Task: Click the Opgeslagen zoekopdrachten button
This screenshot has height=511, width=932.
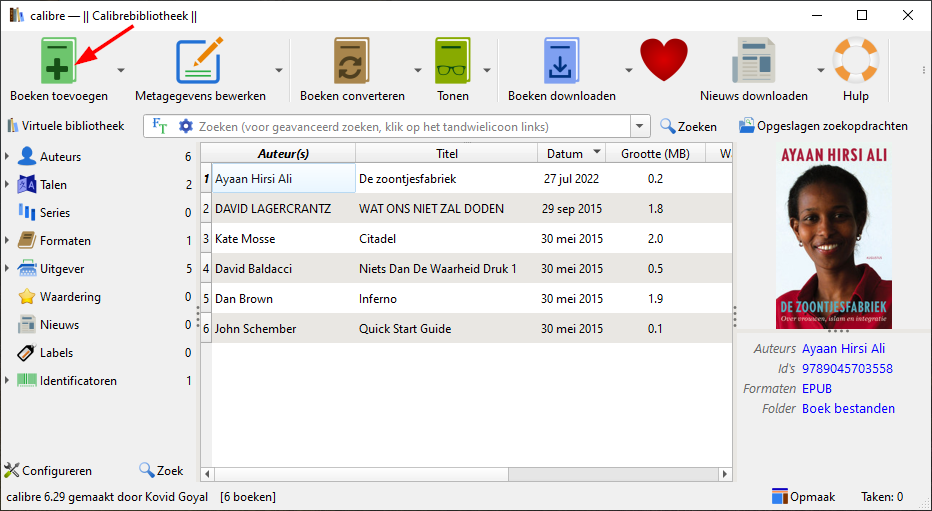Action: click(x=823, y=126)
